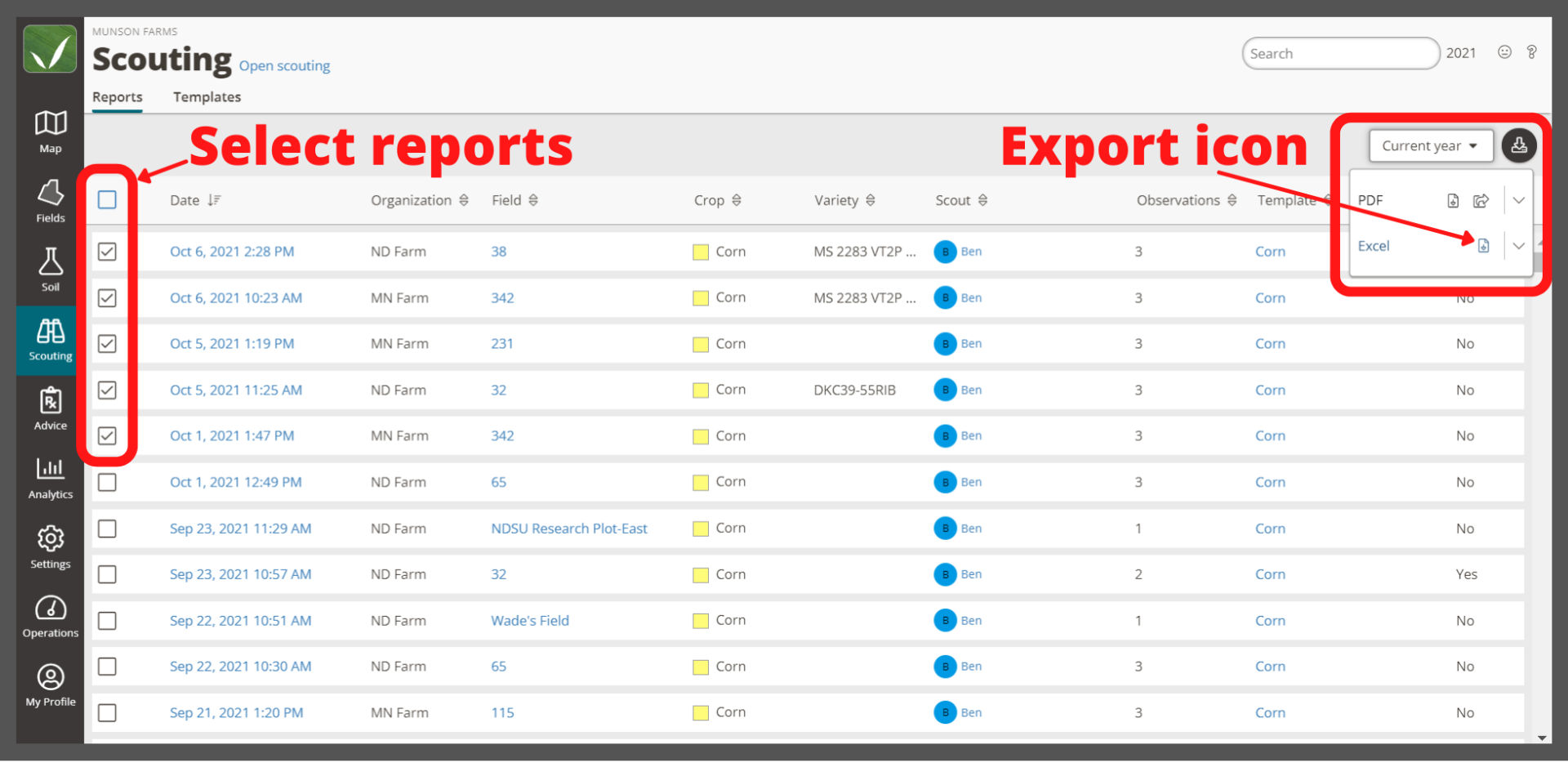Image resolution: width=1568 pixels, height=763 pixels.
Task: Sort by Organization column
Action: (464, 200)
